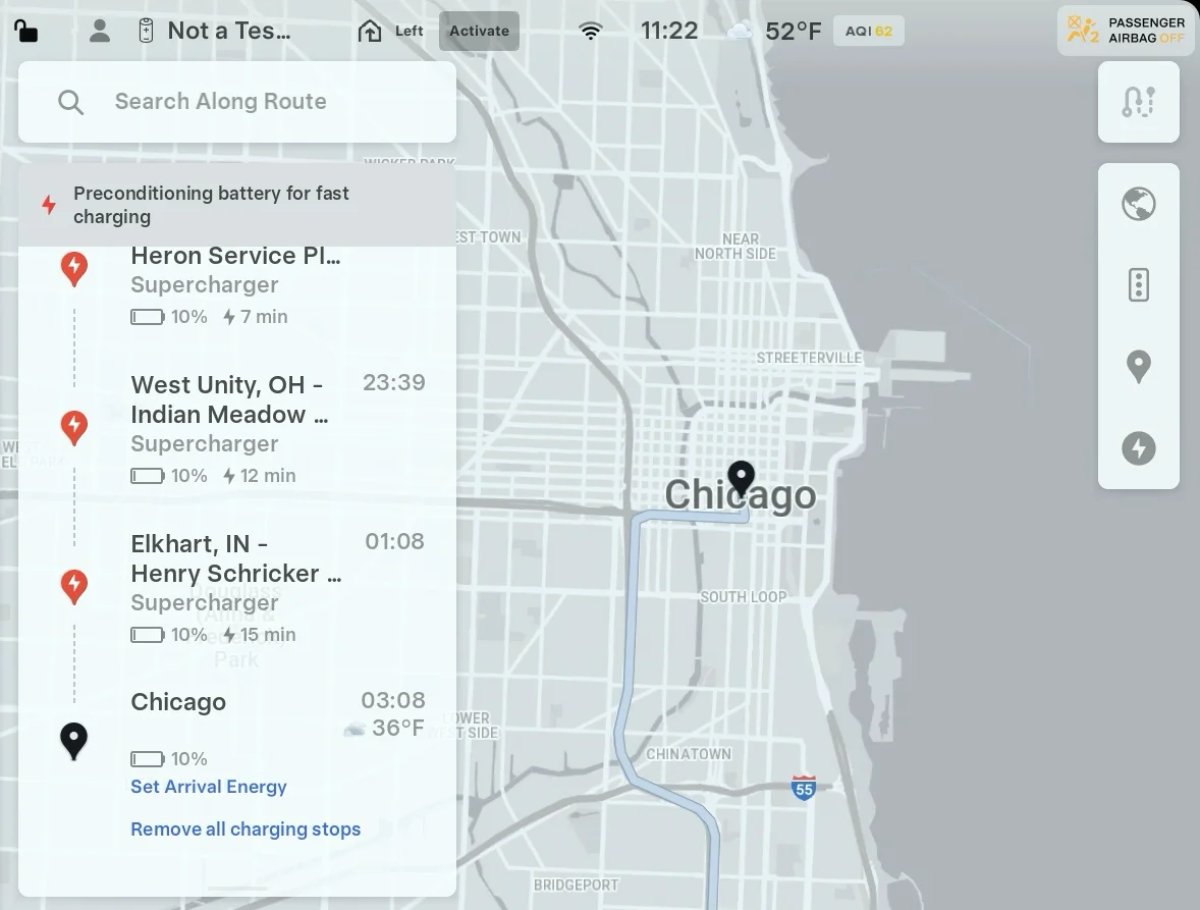Viewport: 1200px width, 910px height.
Task: Select the Chicago destination row
Action: (237, 728)
